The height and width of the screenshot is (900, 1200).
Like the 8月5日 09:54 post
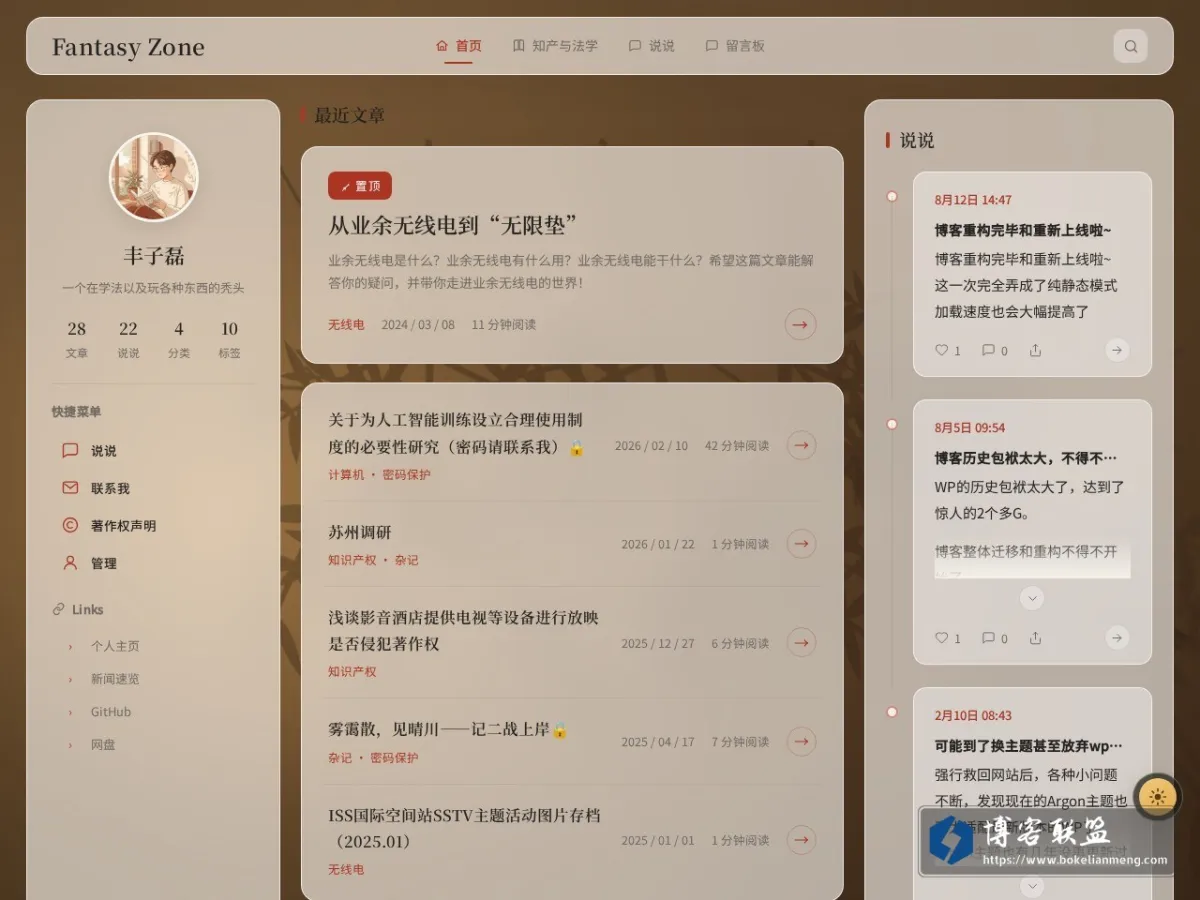947,638
